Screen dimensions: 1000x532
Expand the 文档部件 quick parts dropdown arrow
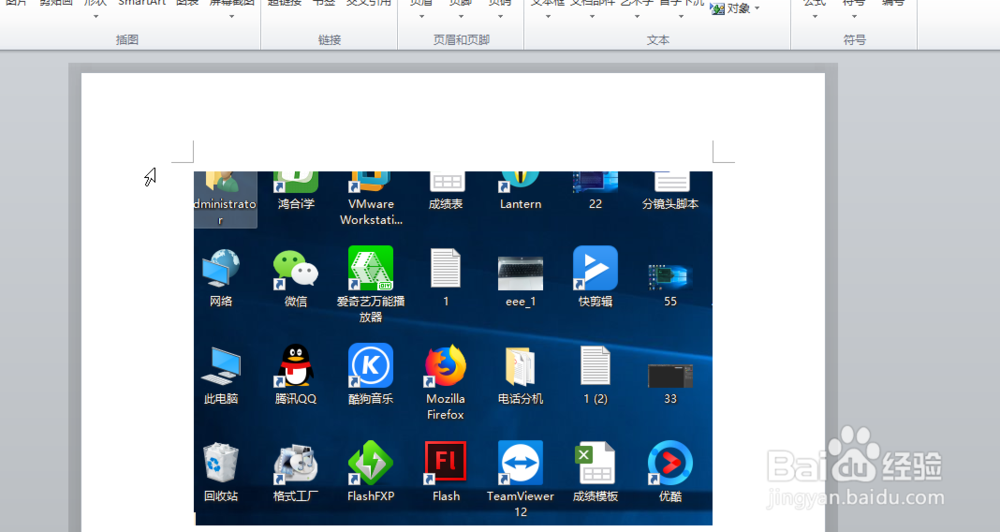(x=592, y=16)
